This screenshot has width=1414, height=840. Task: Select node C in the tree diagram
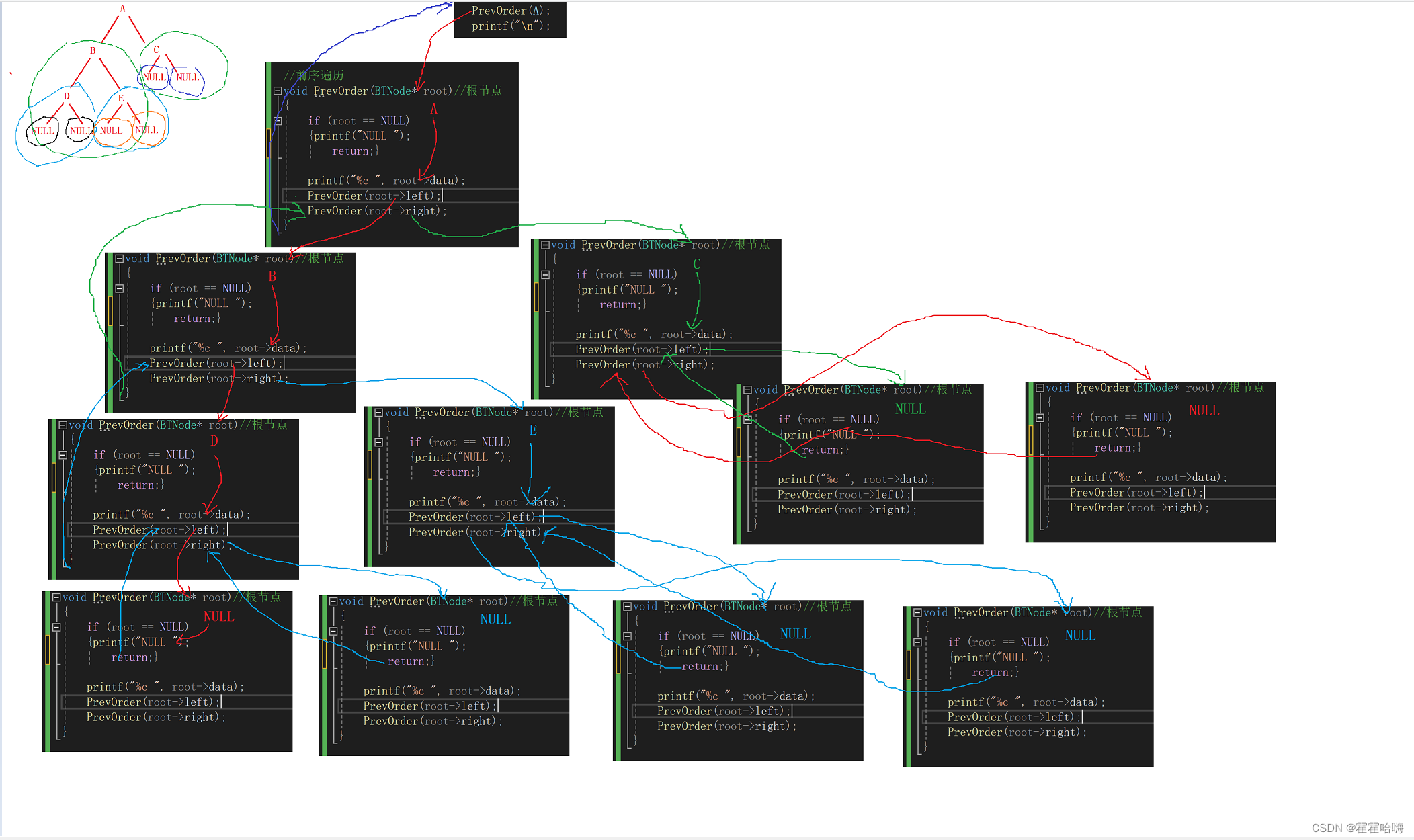pos(156,50)
